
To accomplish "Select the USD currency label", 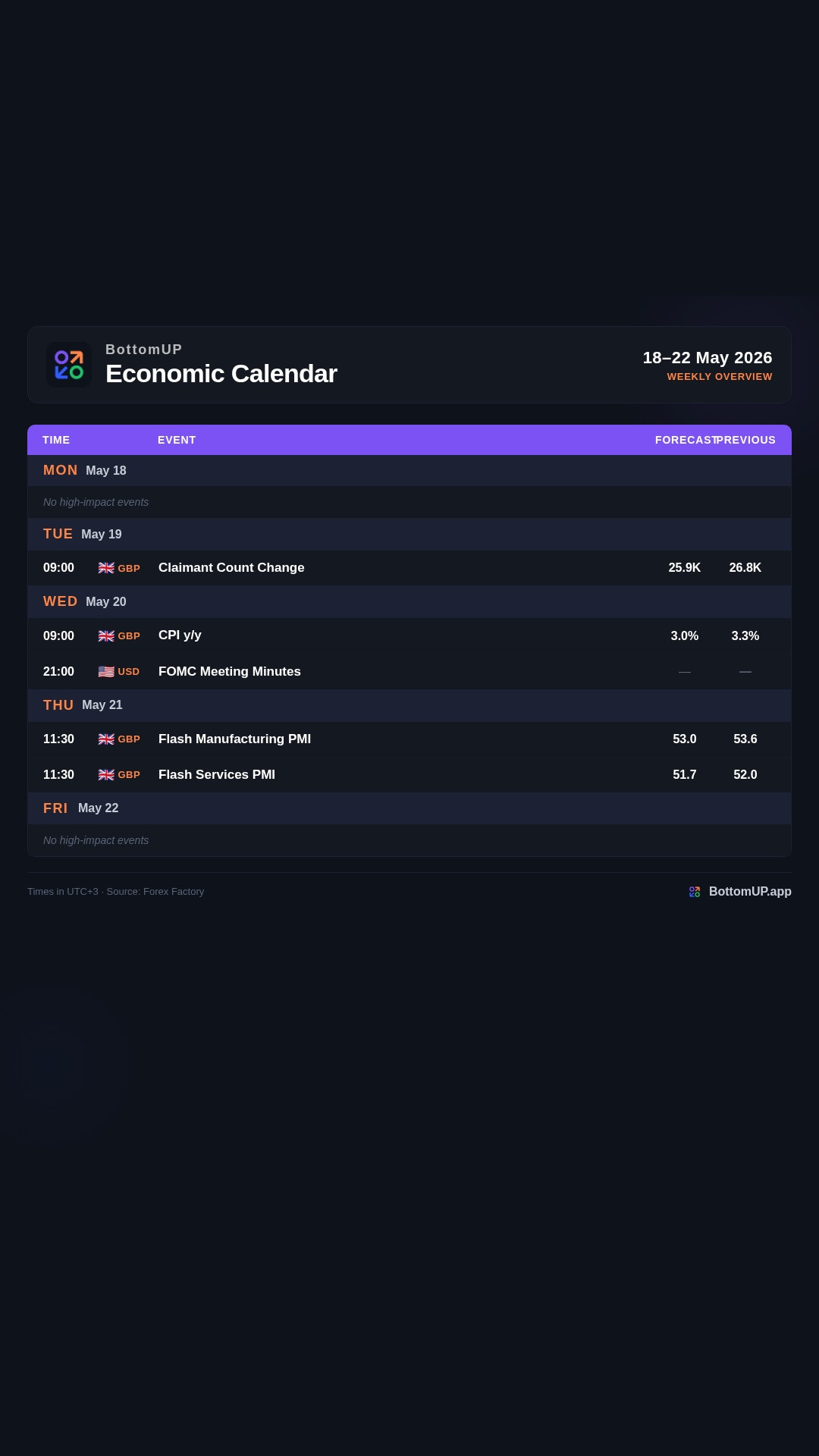I will pos(129,672).
